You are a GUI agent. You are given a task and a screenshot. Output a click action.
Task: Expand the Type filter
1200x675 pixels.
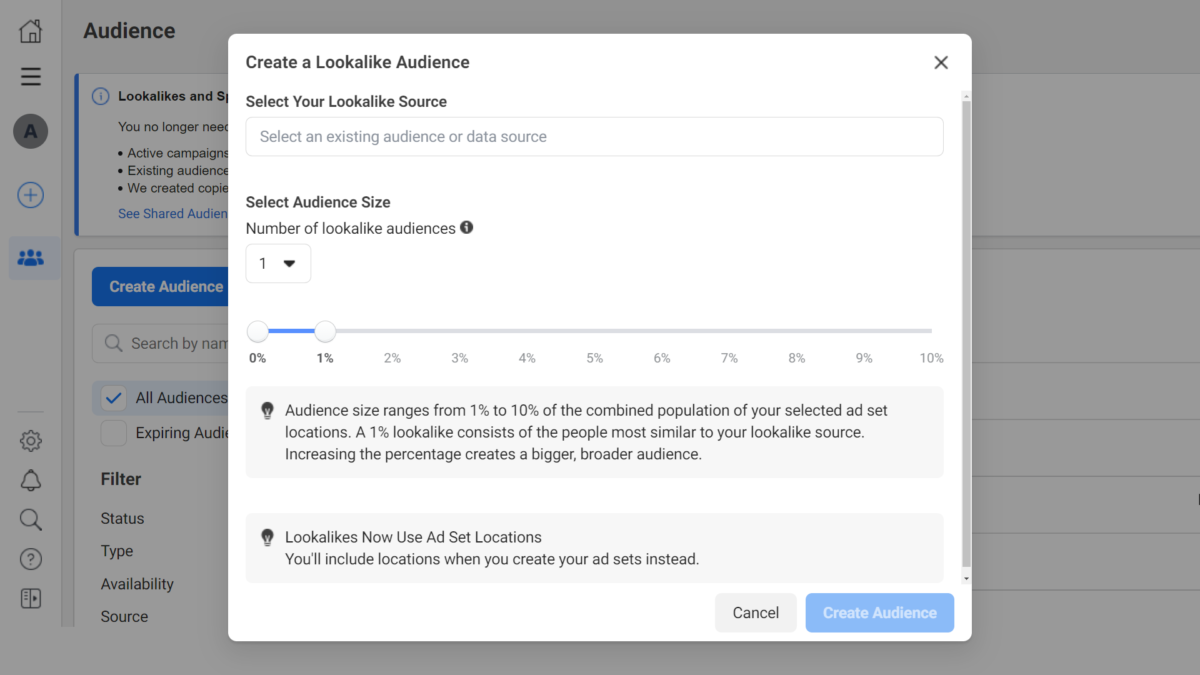point(116,551)
